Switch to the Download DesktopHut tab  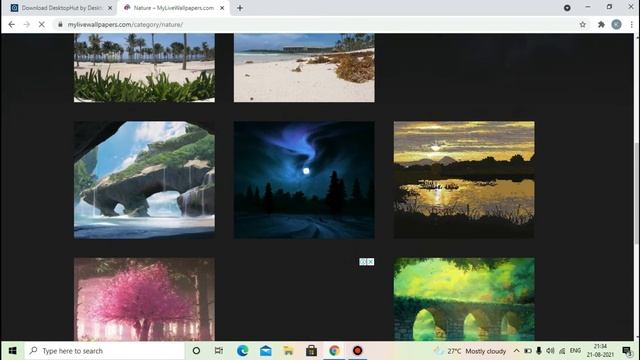pyautogui.click(x=61, y=8)
